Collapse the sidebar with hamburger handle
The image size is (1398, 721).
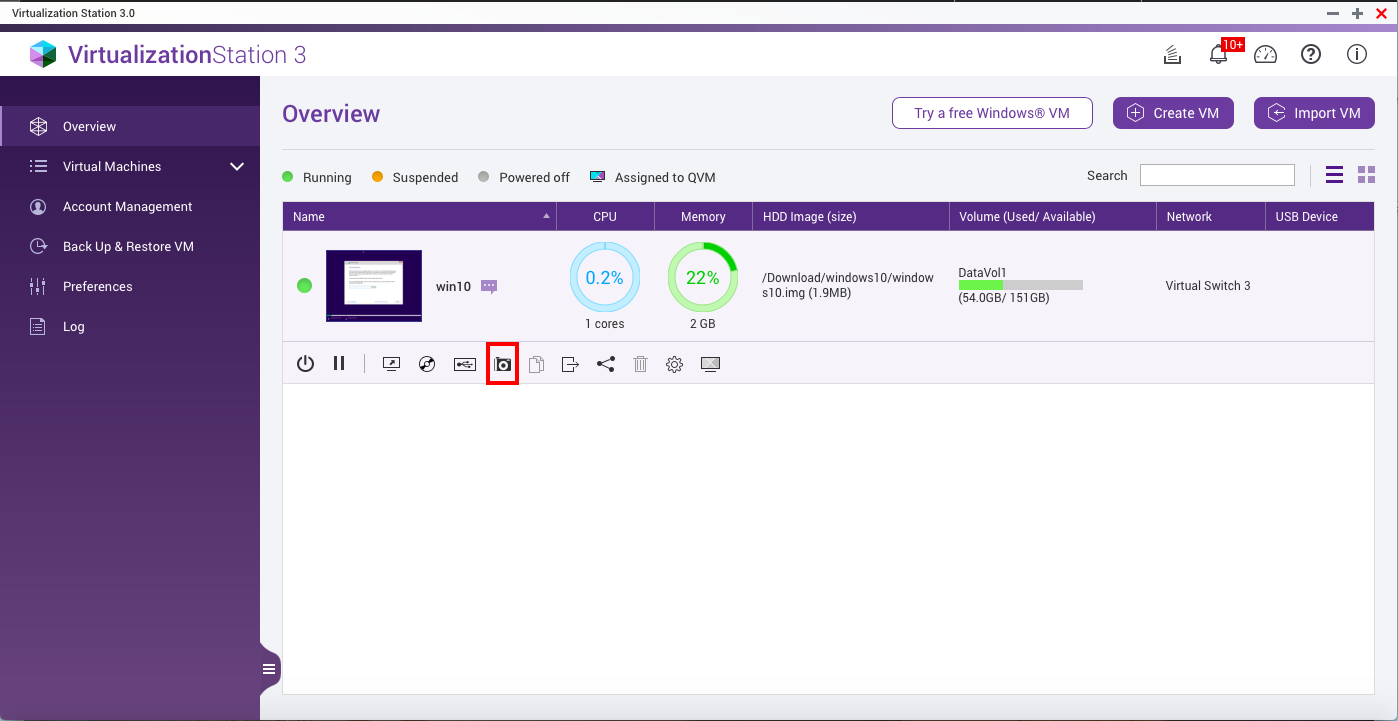(268, 669)
